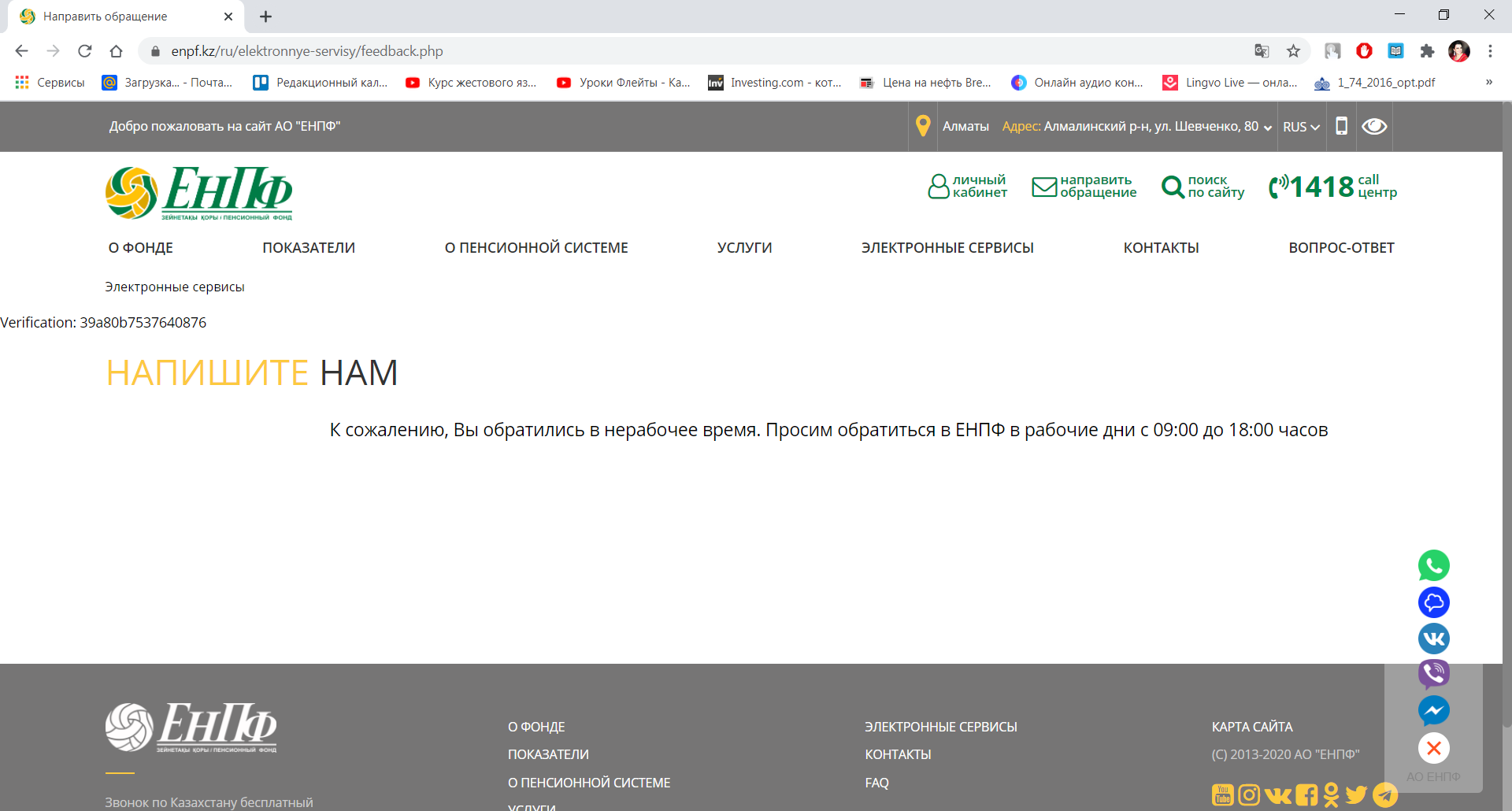
Task: Expand the RUS language dropdown
Action: [x=1301, y=127]
